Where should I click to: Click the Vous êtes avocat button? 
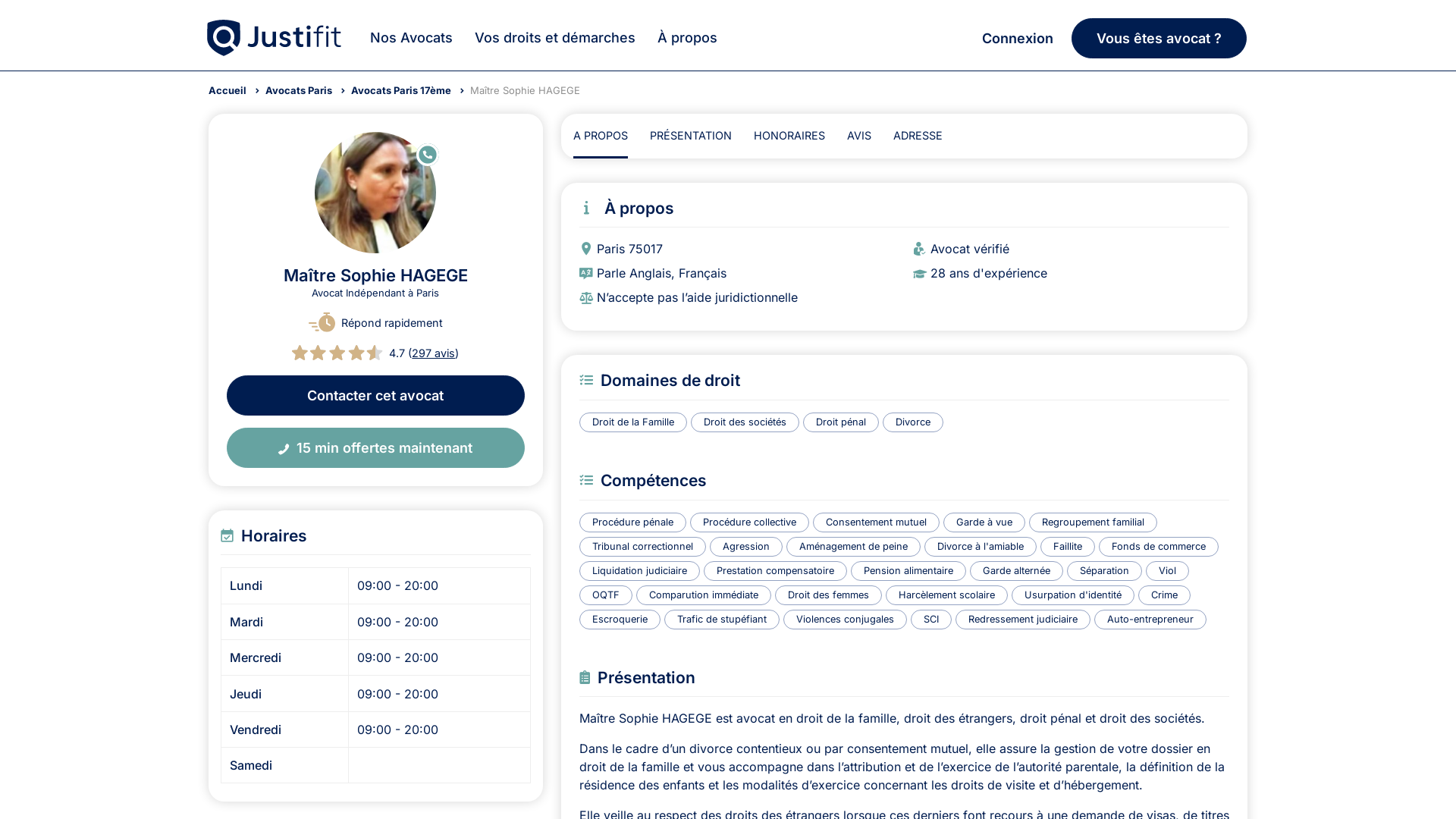pos(1158,38)
